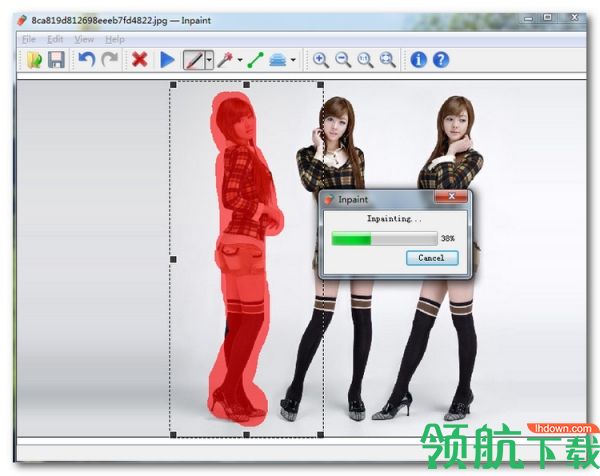Start inpainting with the blue play icon

click(167, 60)
